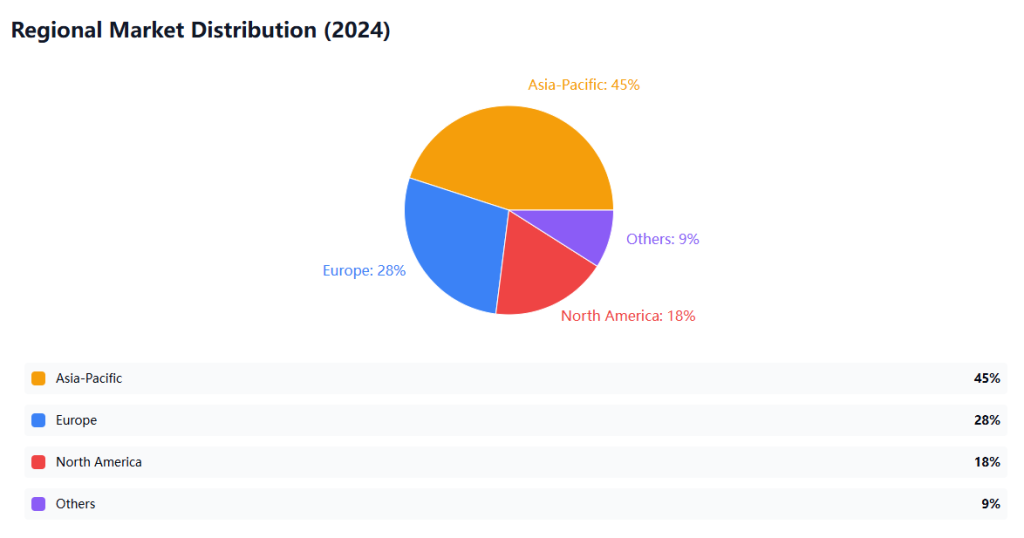Image resolution: width=1024 pixels, height=538 pixels.
Task: Click the red North America legend swatch
Action: coord(39,462)
